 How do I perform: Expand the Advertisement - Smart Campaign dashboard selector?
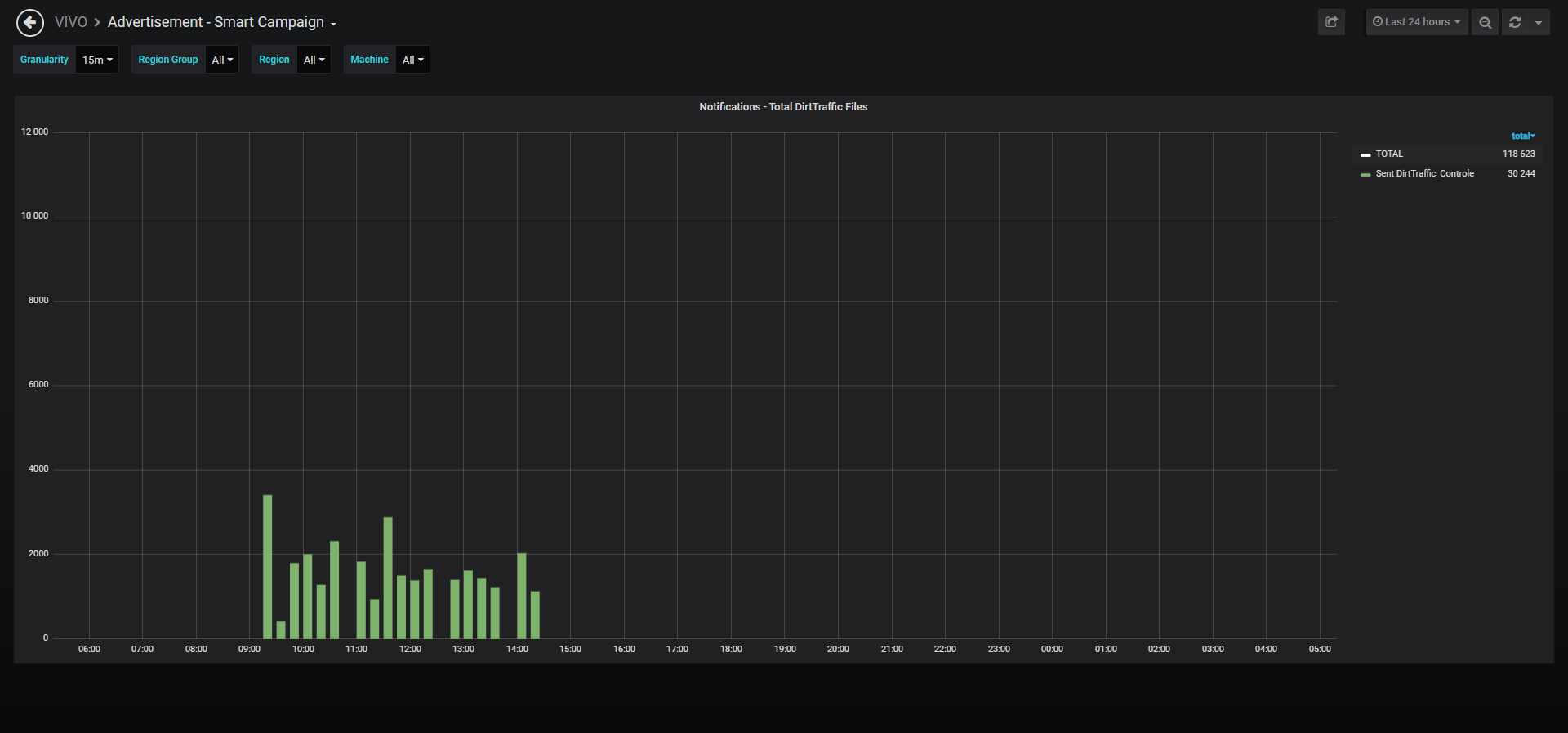pos(221,22)
